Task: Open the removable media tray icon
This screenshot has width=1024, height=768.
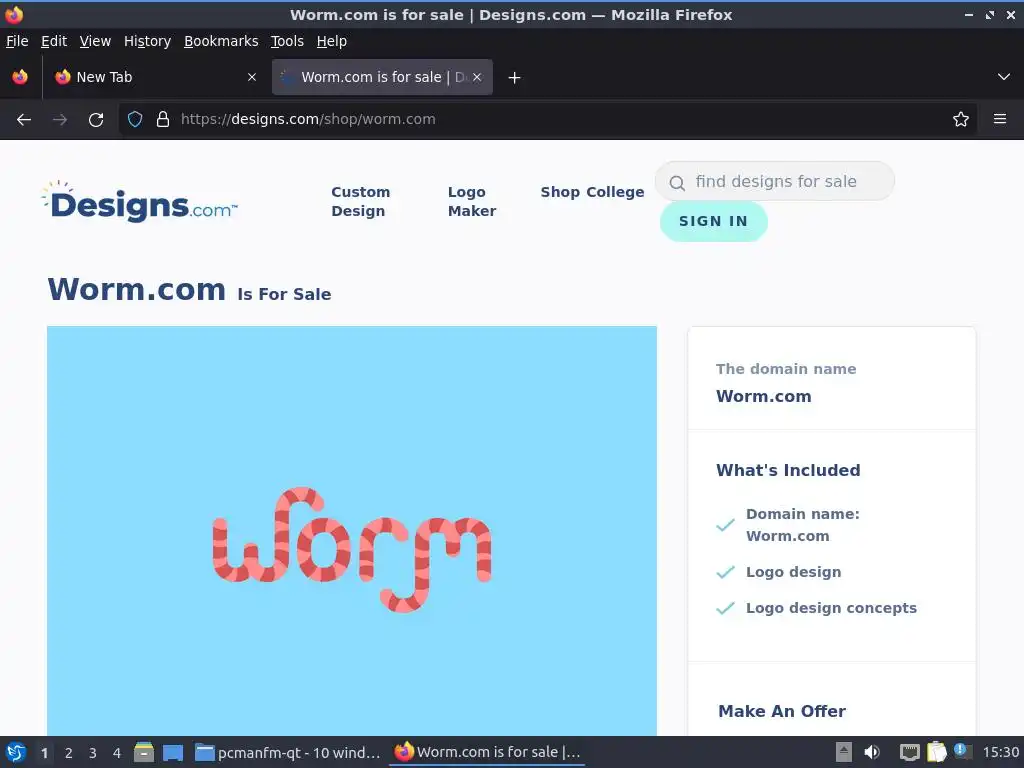Action: point(844,752)
